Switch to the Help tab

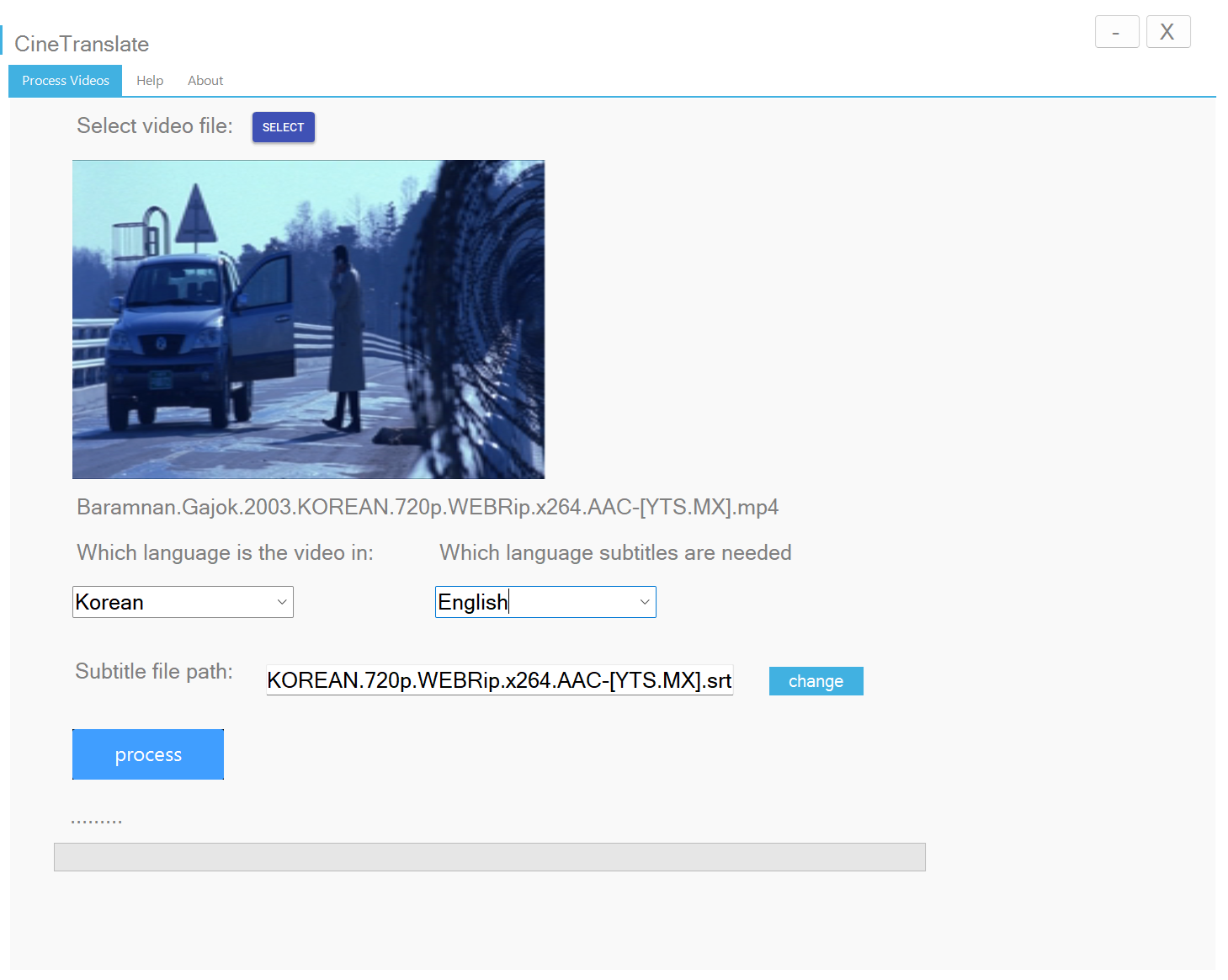150,80
